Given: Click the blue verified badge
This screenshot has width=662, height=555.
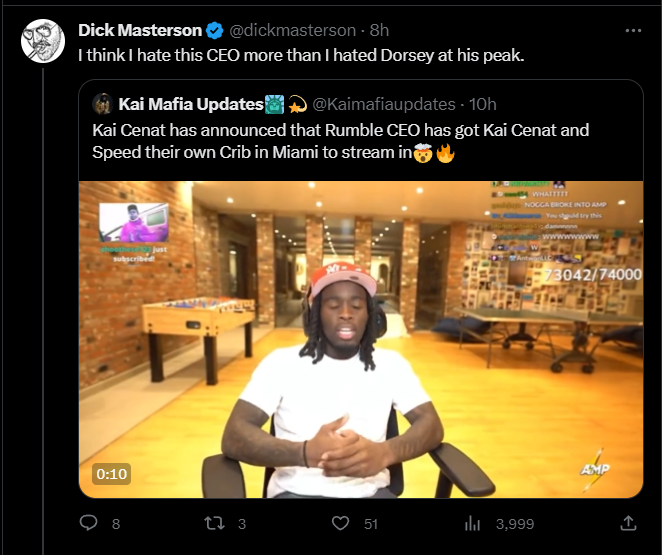Looking at the screenshot, I should [214, 30].
